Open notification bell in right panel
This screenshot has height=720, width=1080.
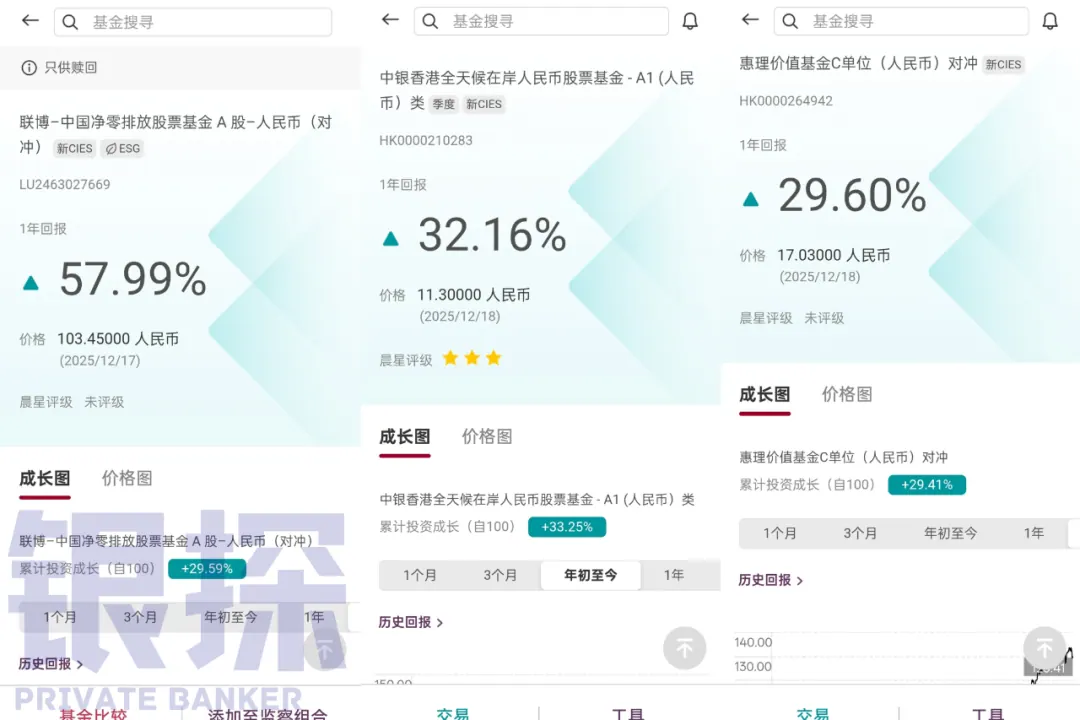pos(1050,21)
